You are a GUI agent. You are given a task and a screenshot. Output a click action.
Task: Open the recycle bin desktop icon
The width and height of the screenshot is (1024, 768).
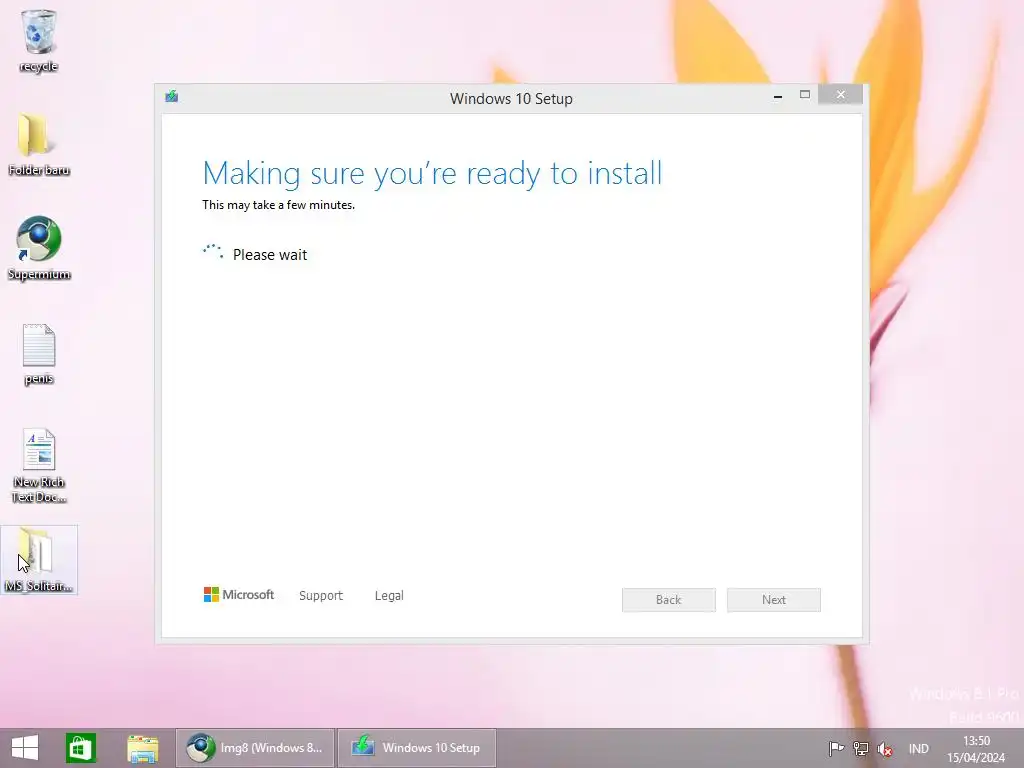coord(39,40)
